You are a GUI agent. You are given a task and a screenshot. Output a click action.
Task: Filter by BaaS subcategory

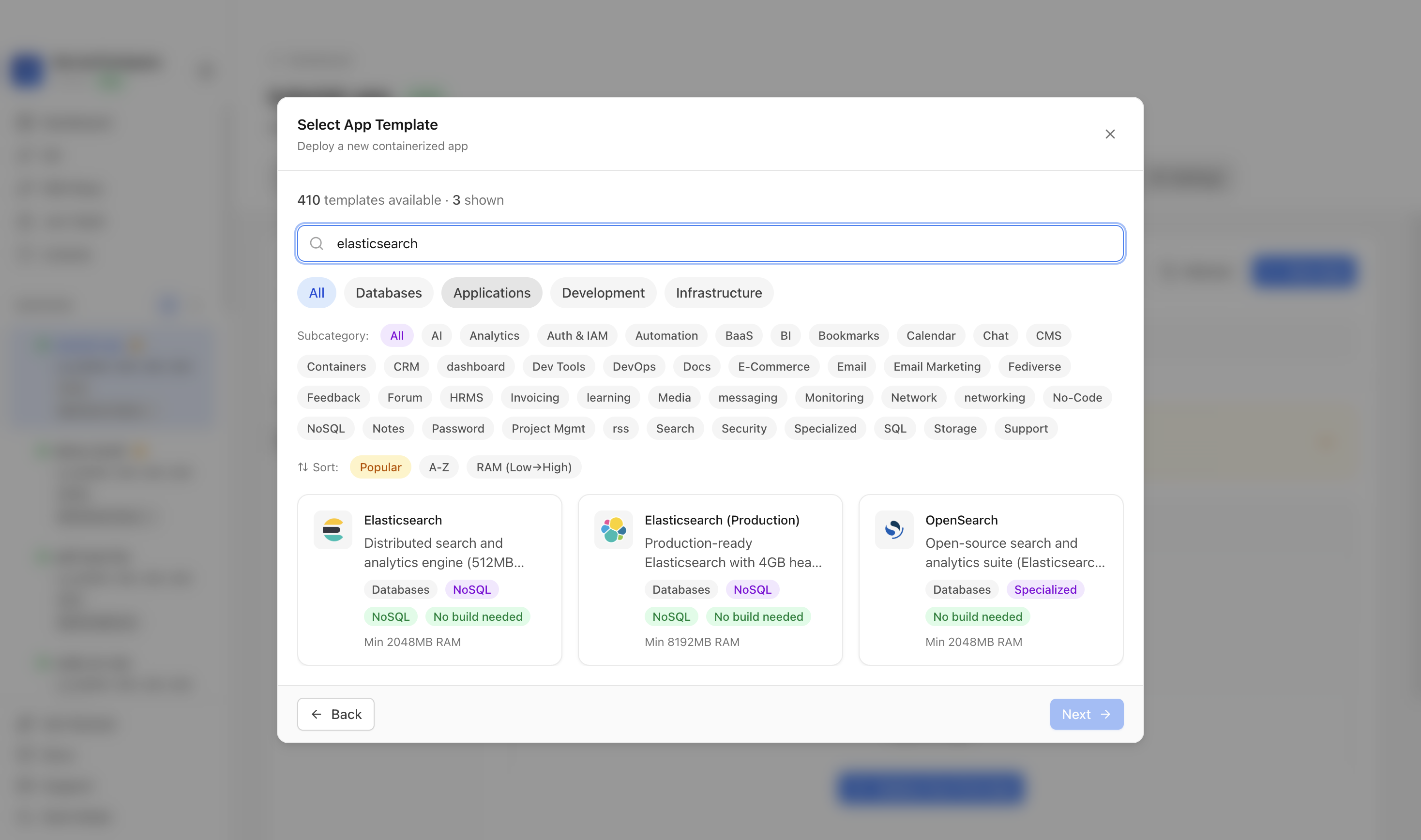(x=739, y=336)
